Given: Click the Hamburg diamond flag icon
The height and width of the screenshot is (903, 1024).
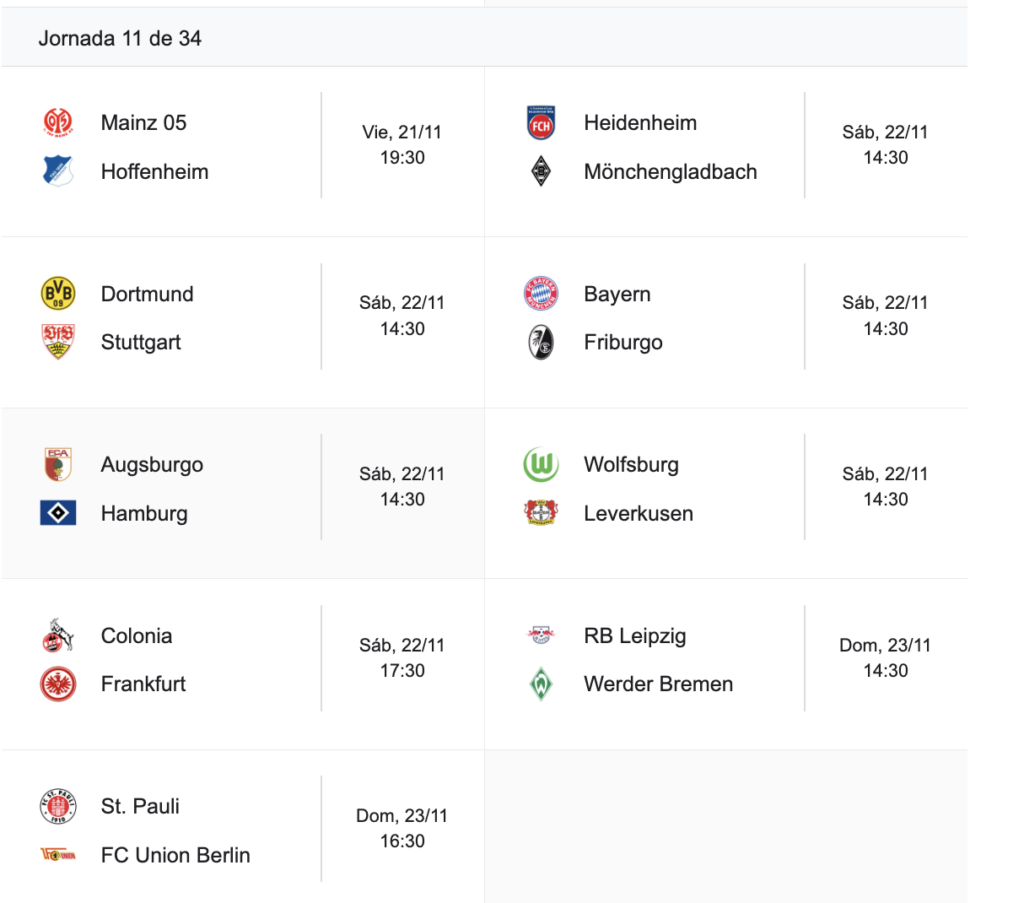Looking at the screenshot, I should pyautogui.click(x=57, y=513).
